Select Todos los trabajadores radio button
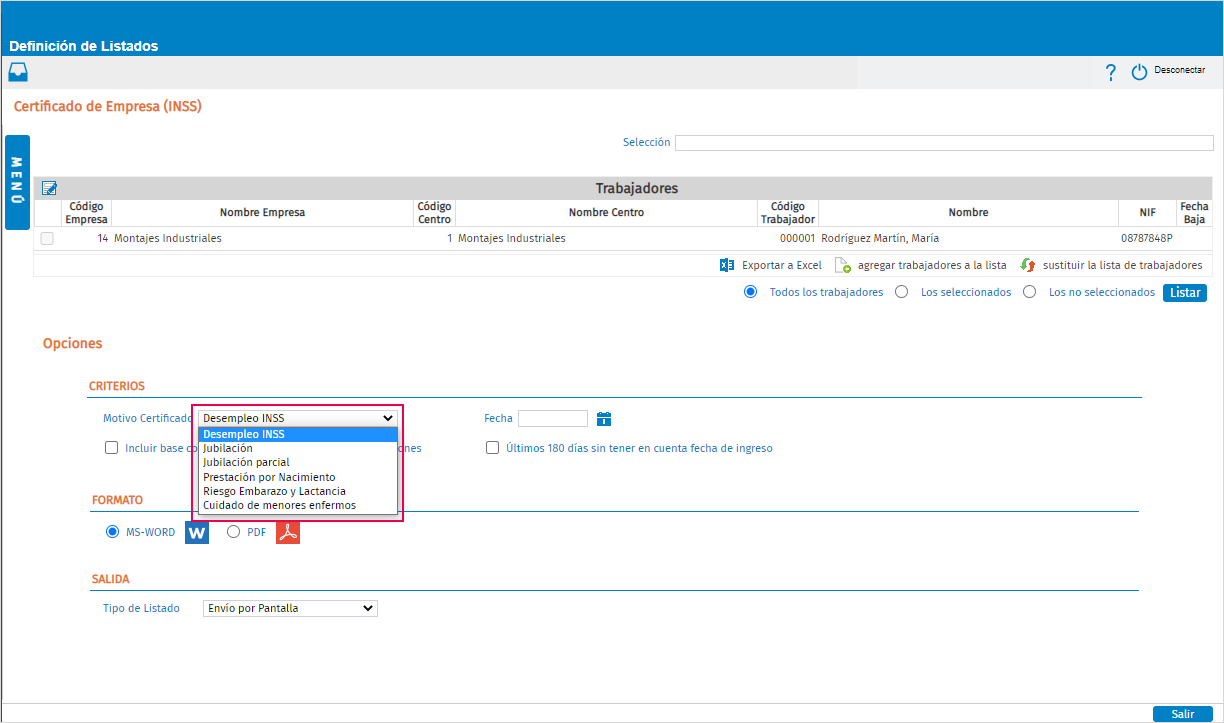Viewport: 1224px width, 723px height. (750, 292)
